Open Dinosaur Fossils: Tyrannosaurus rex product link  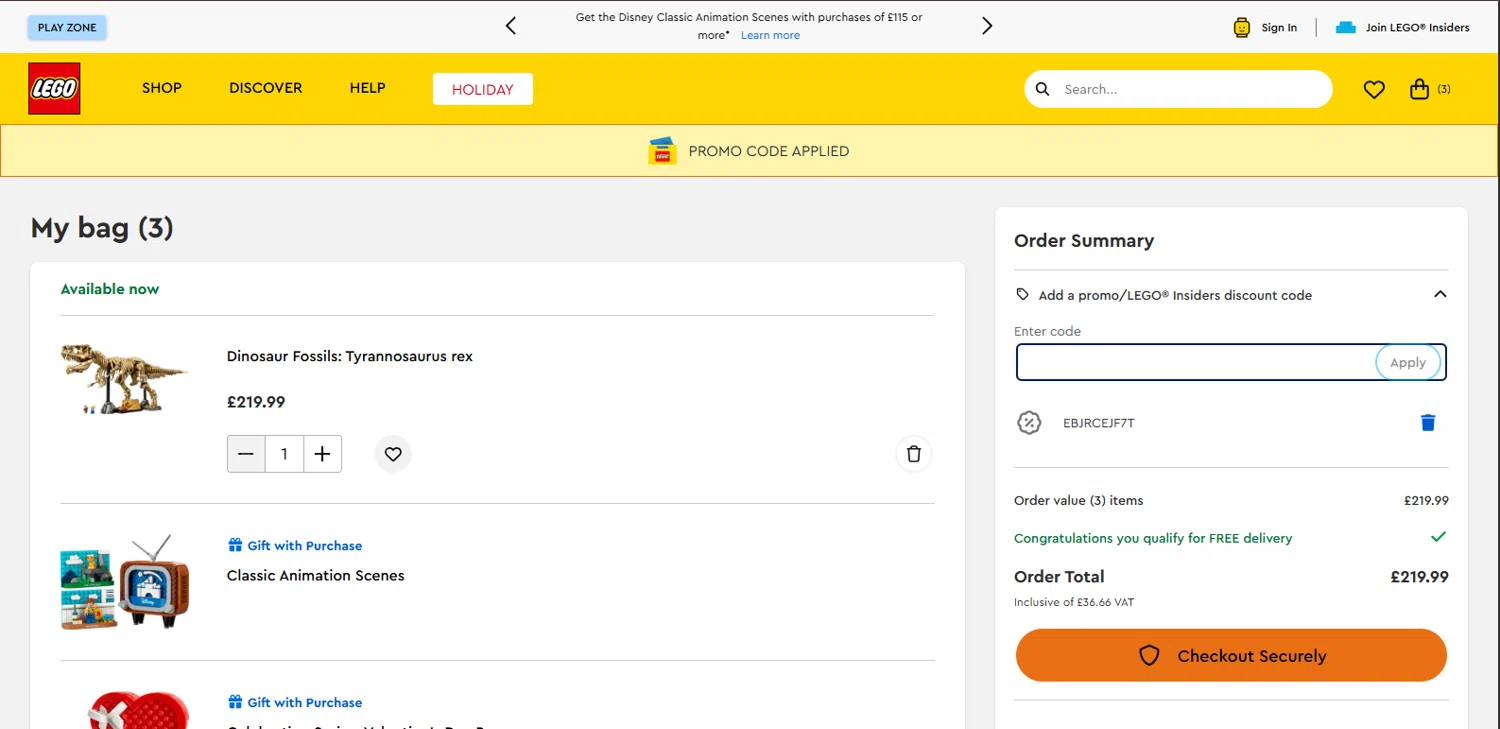pyautogui.click(x=350, y=356)
